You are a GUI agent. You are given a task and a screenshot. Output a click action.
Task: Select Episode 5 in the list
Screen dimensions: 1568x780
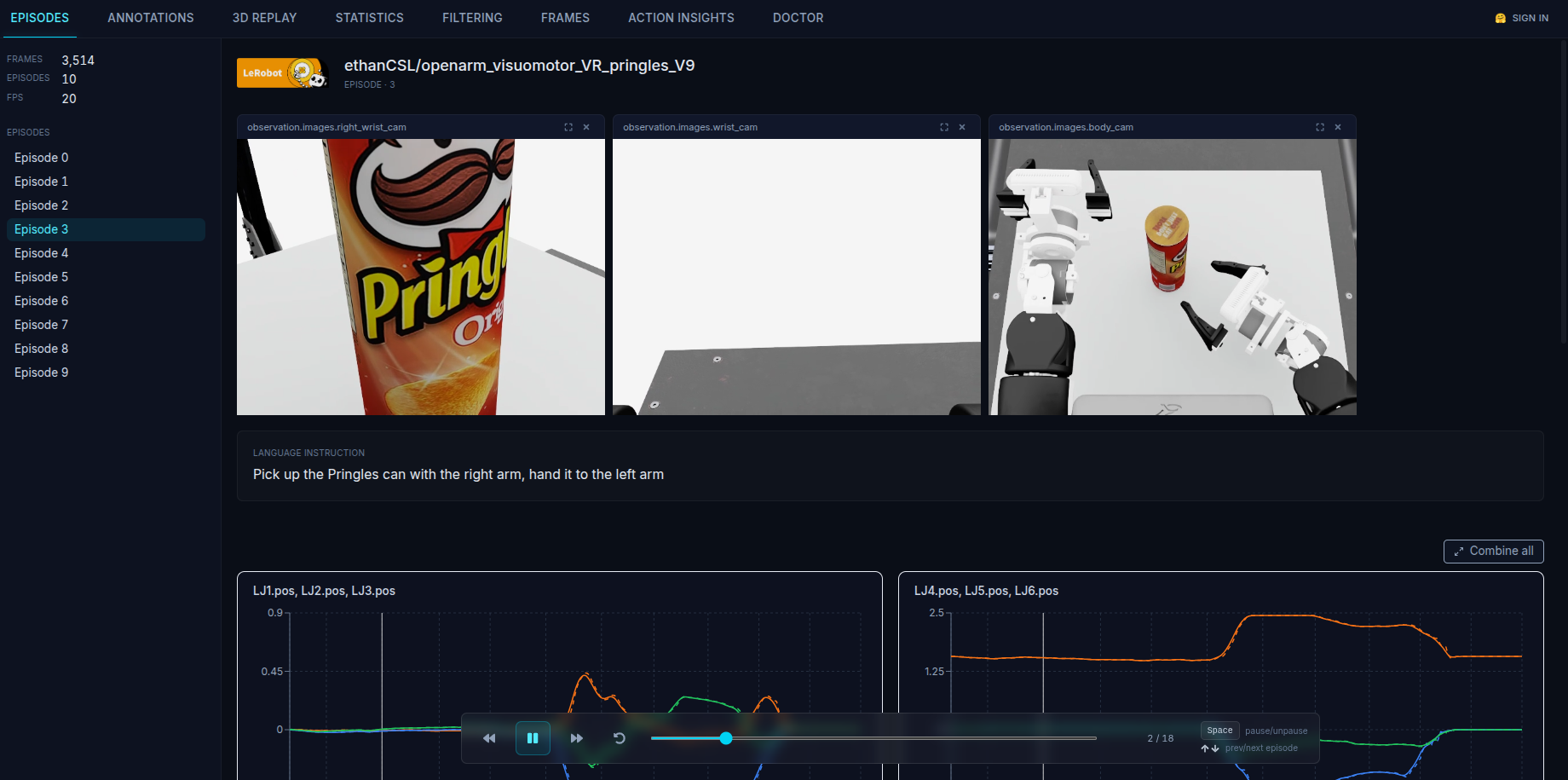[x=106, y=277]
